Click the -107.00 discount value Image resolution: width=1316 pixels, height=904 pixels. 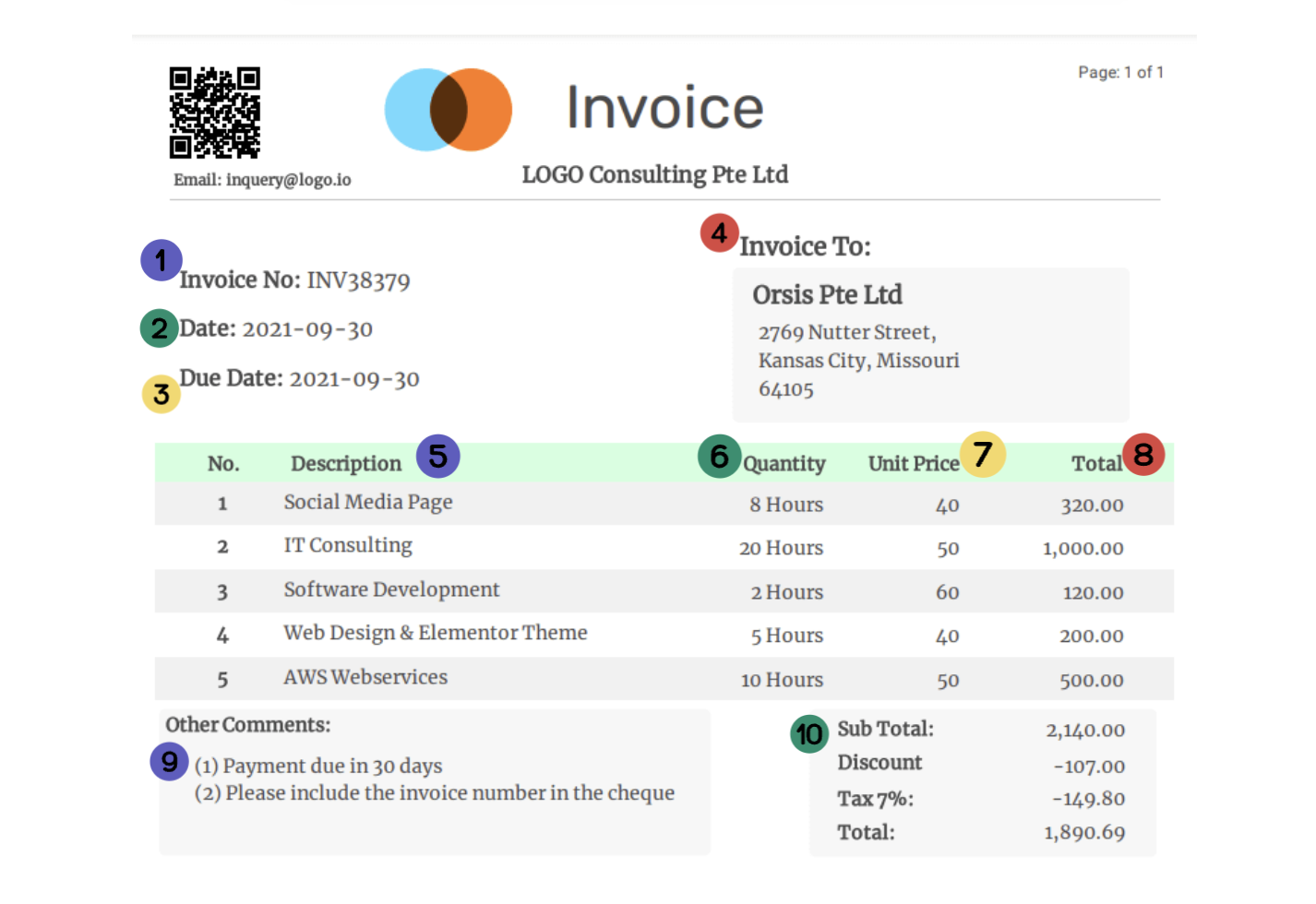1089,766
